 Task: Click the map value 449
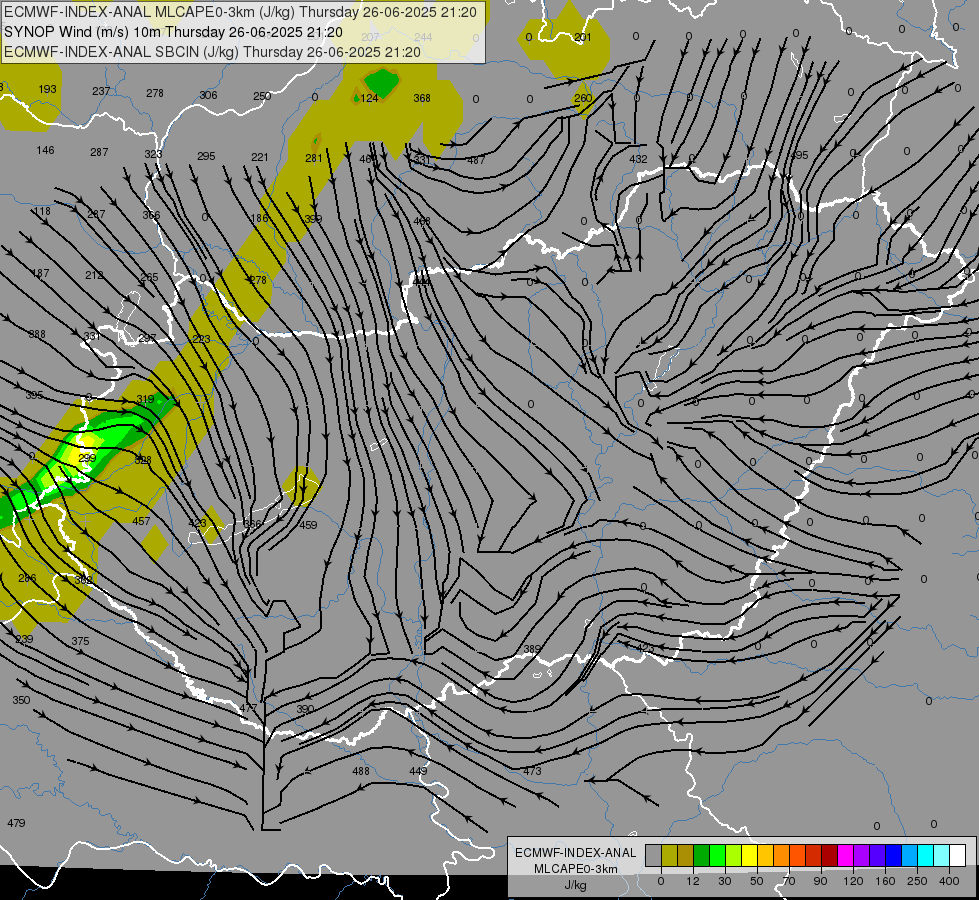click(418, 771)
